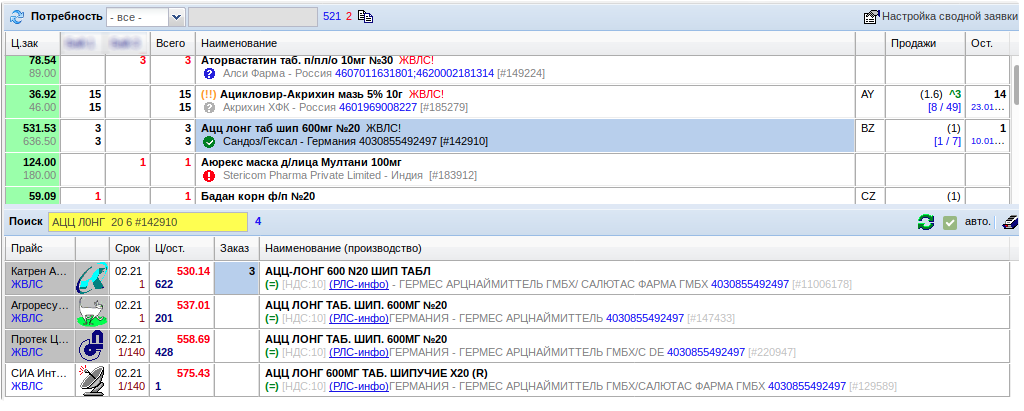1024x411 pixels.
Task: Click sales figure [1 / 7]
Action: pos(946,141)
